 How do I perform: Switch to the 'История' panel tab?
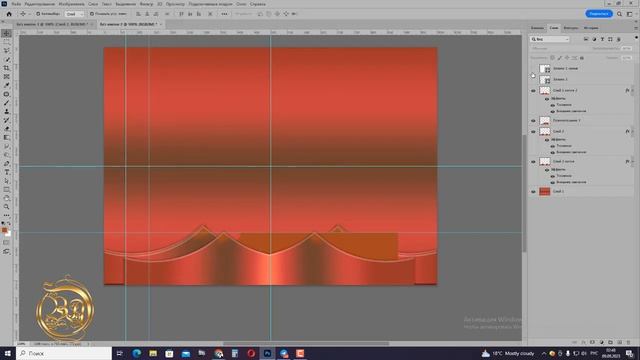(591, 28)
